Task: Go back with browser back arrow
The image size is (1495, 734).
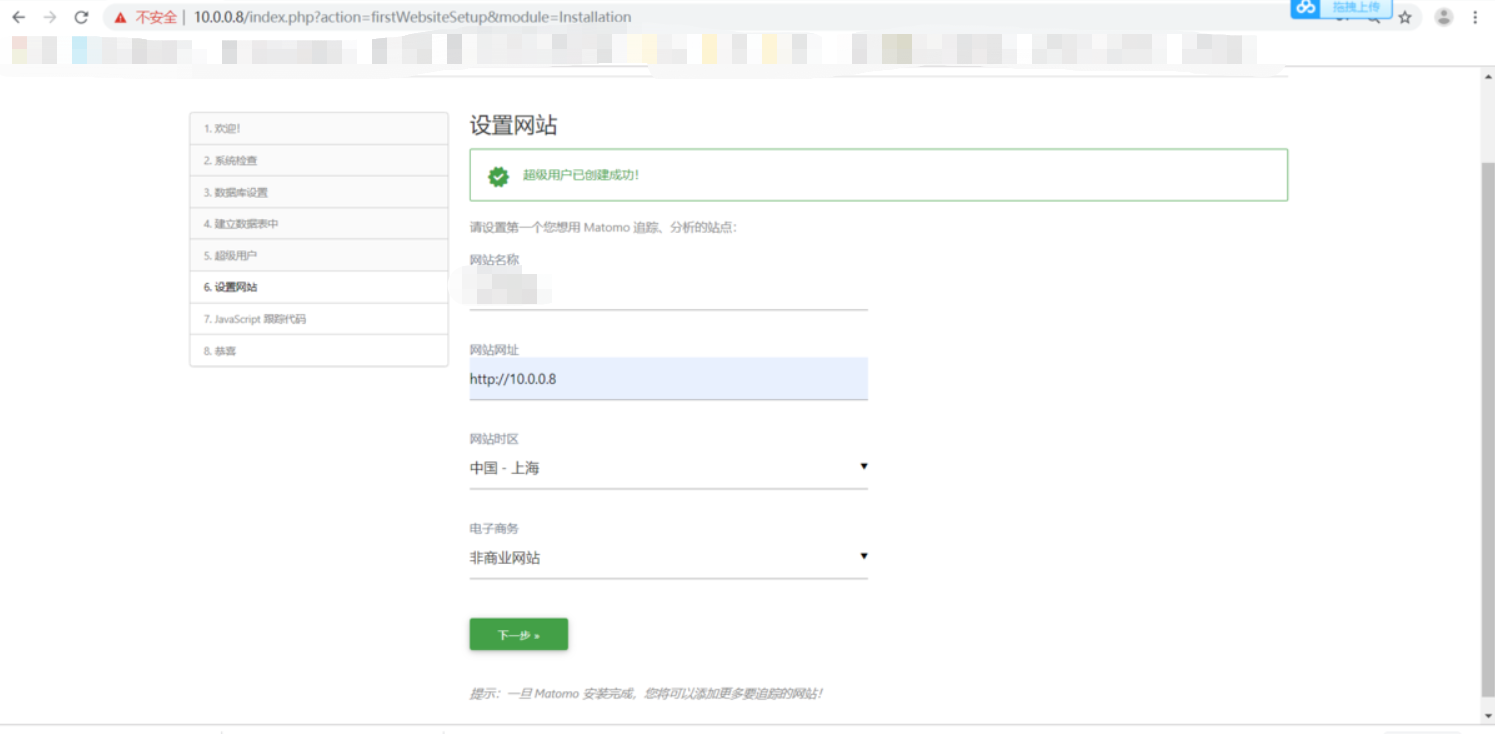Action: 18,17
